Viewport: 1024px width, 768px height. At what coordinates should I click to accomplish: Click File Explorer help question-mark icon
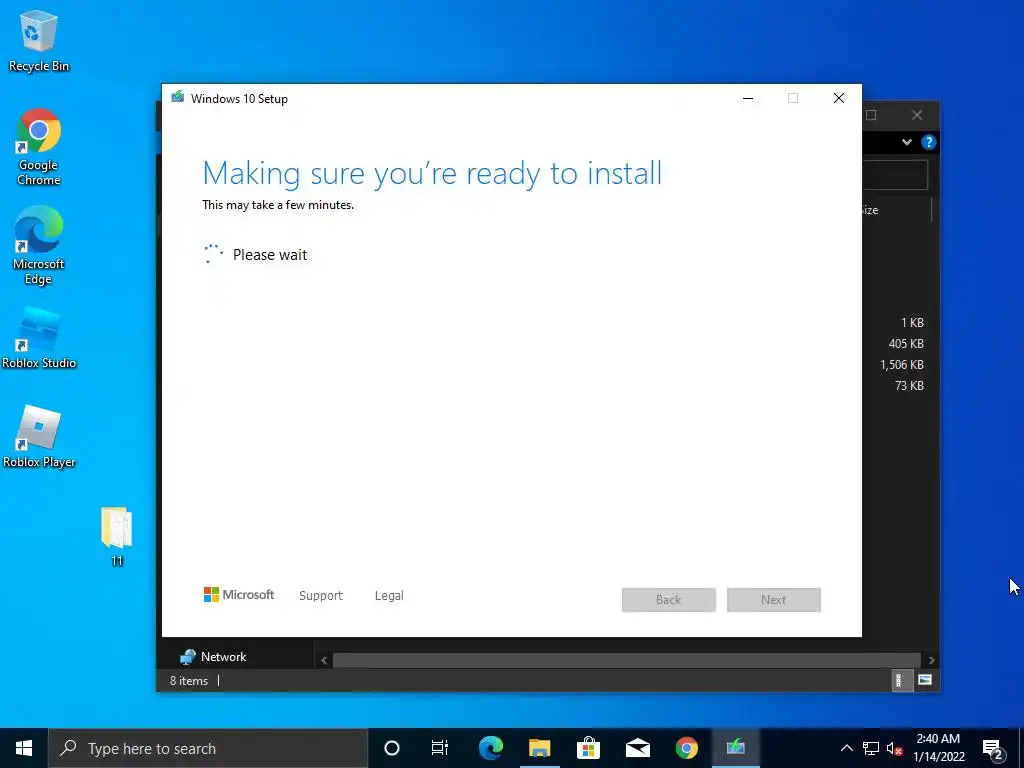928,142
